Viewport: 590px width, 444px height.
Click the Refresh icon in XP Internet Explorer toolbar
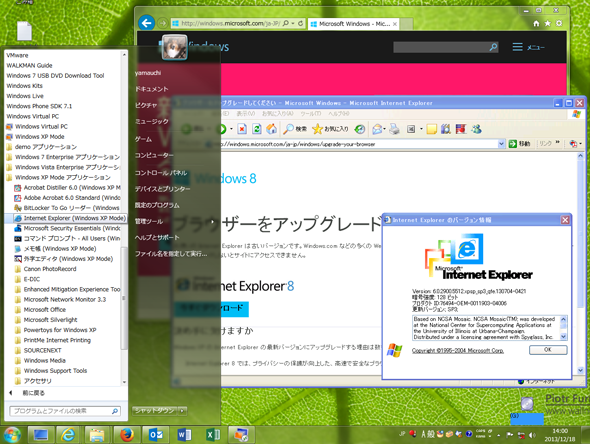[x=257, y=129]
